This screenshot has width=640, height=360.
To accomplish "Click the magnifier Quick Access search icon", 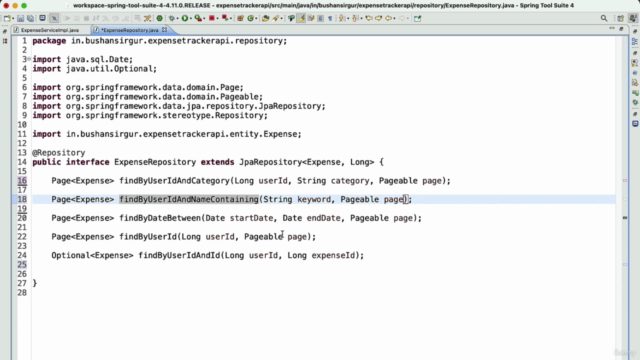I will pos(604,18).
